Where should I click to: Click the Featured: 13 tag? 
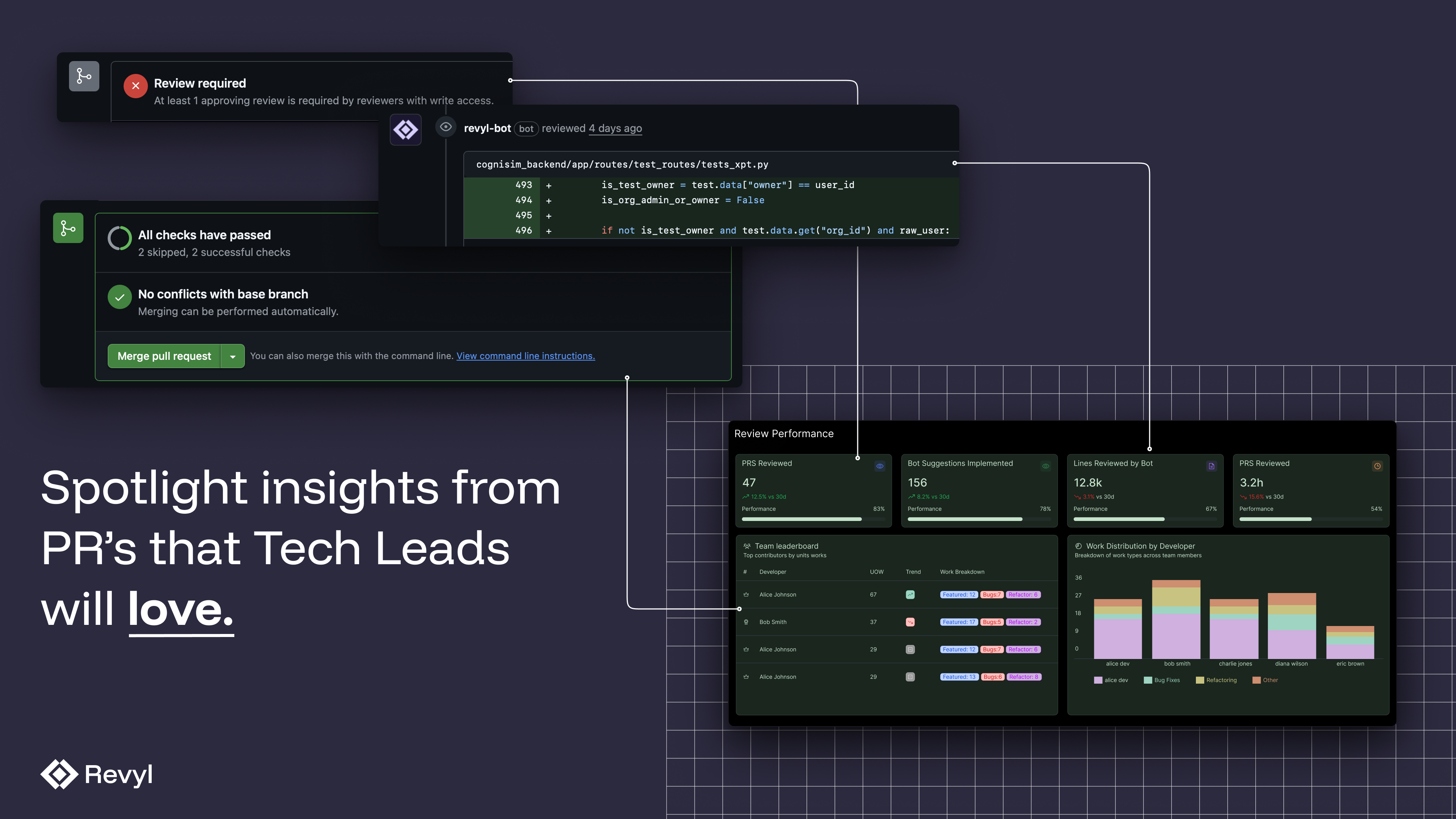click(959, 676)
